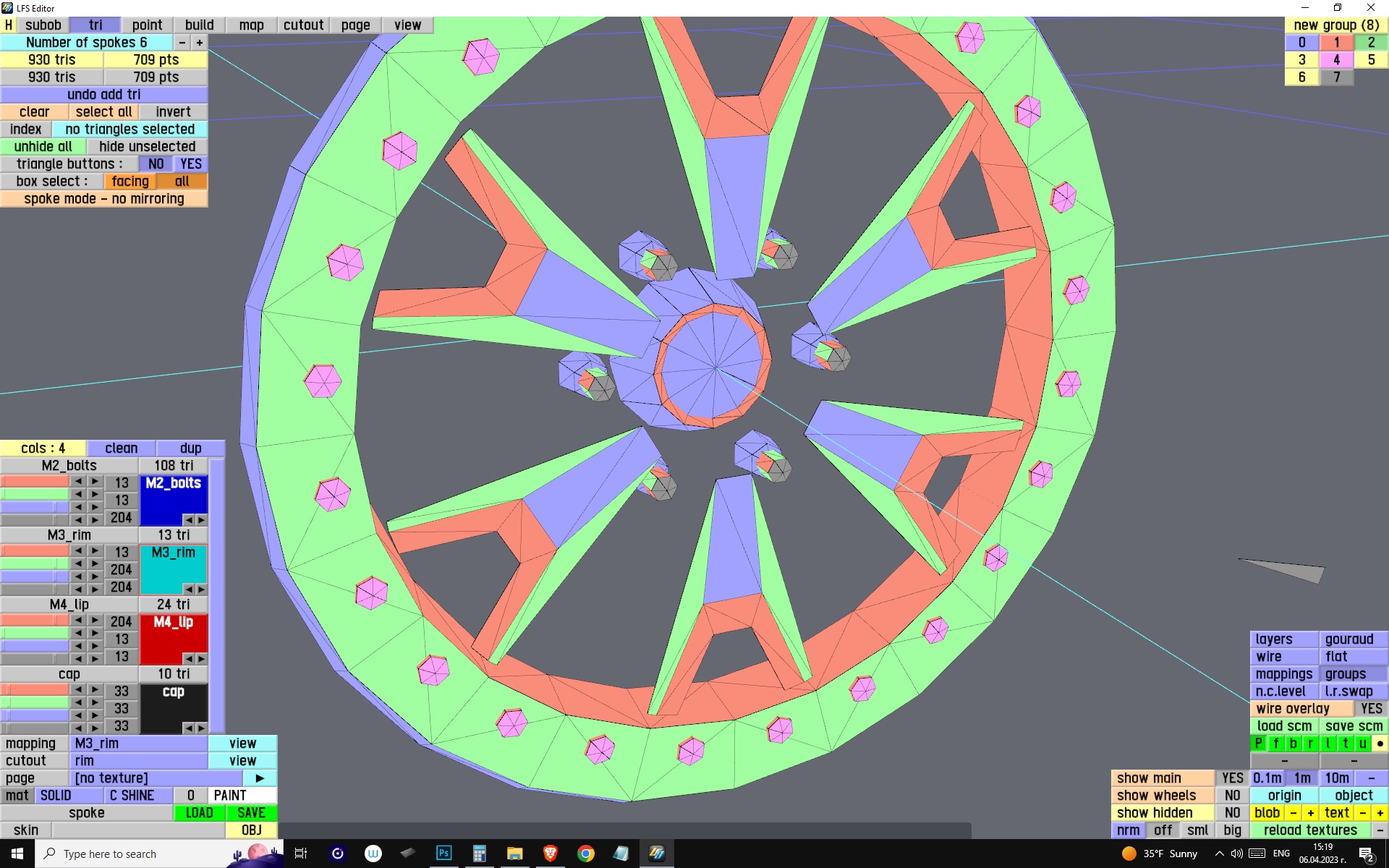
Task: Open the rim cutout selector
Action: pos(138,761)
